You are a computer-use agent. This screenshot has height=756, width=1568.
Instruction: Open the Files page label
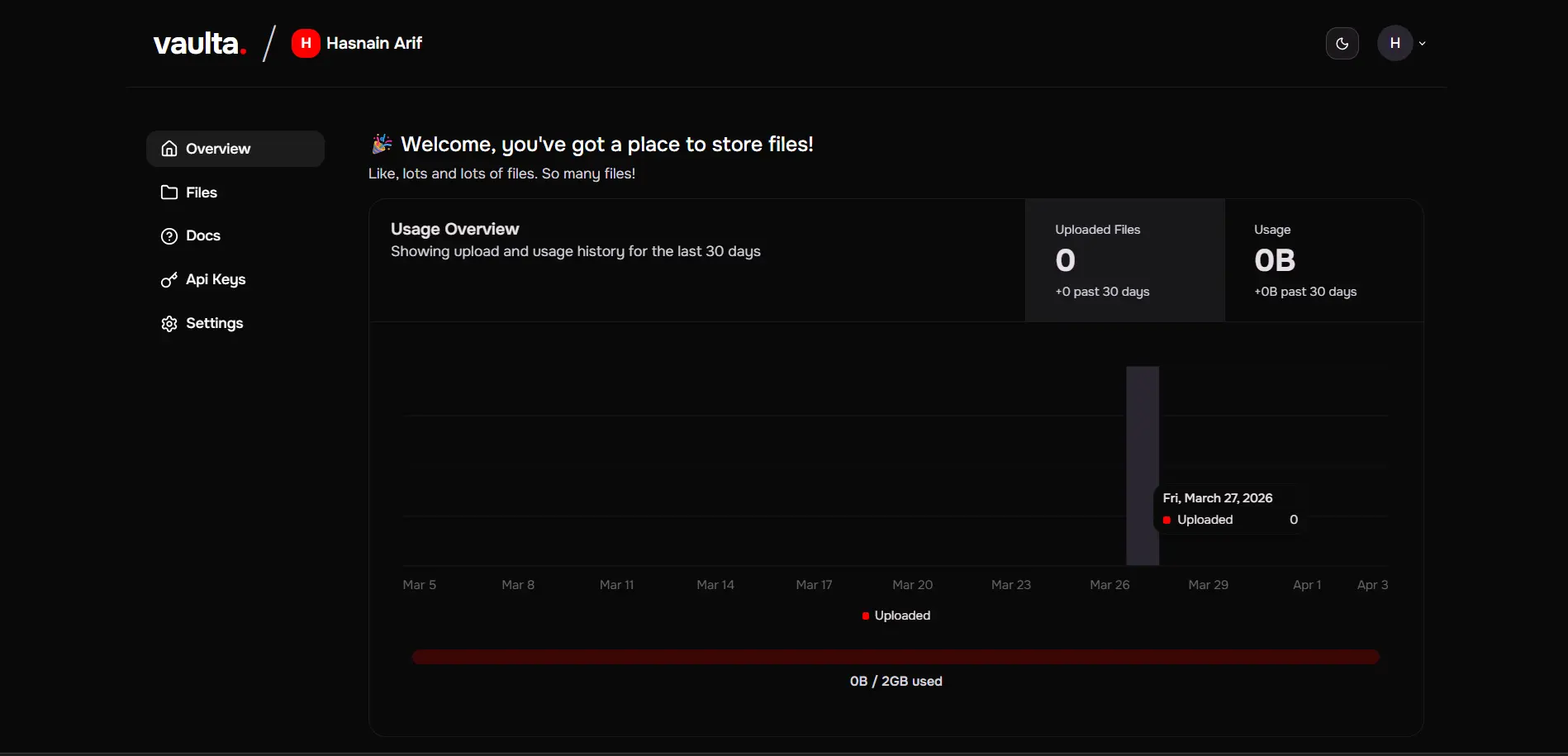tap(202, 193)
